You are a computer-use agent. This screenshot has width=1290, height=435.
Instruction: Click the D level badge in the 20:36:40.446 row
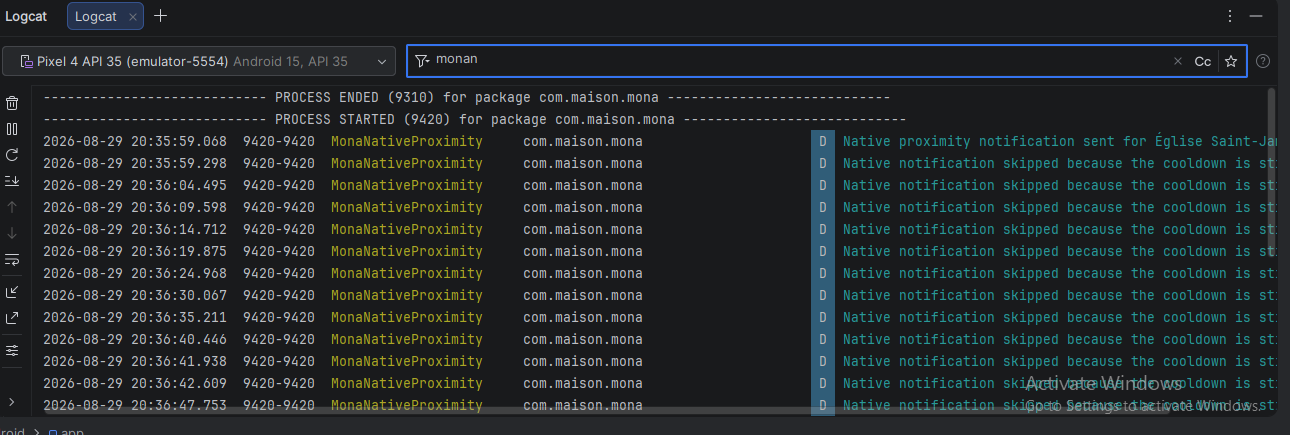click(823, 340)
